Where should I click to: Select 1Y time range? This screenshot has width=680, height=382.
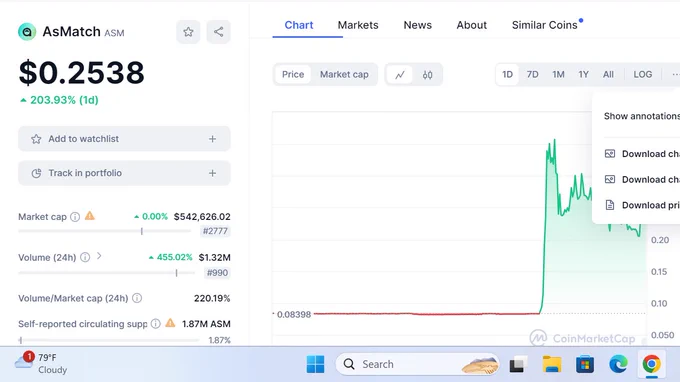click(x=584, y=75)
